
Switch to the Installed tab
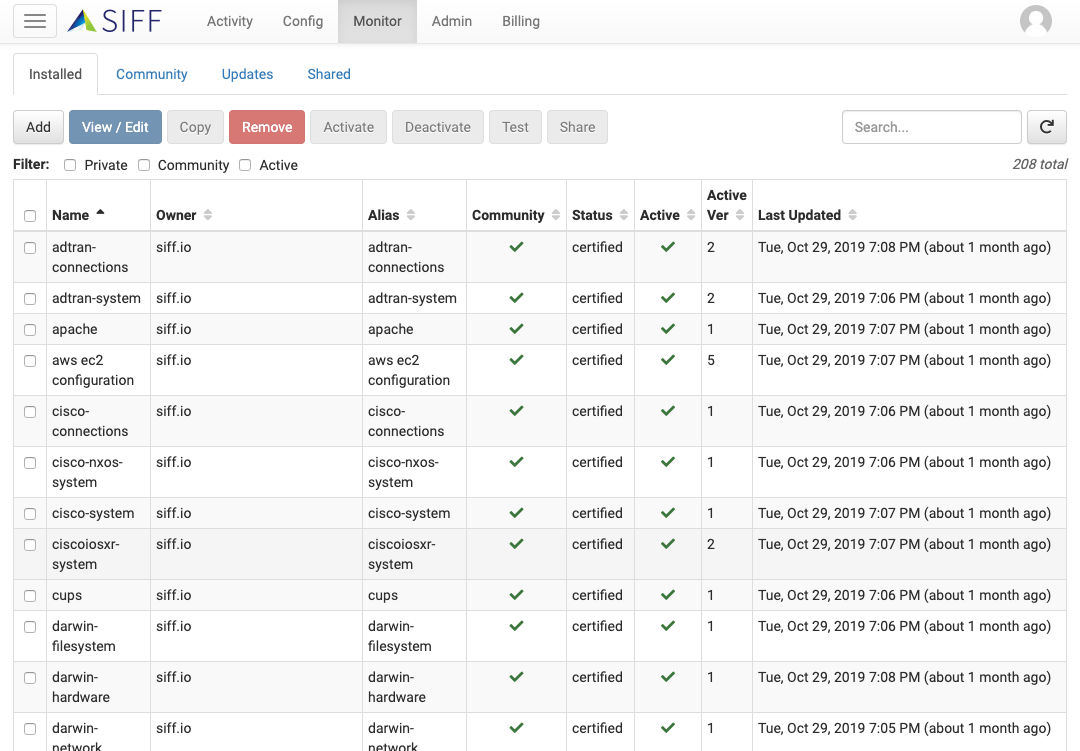(x=55, y=74)
